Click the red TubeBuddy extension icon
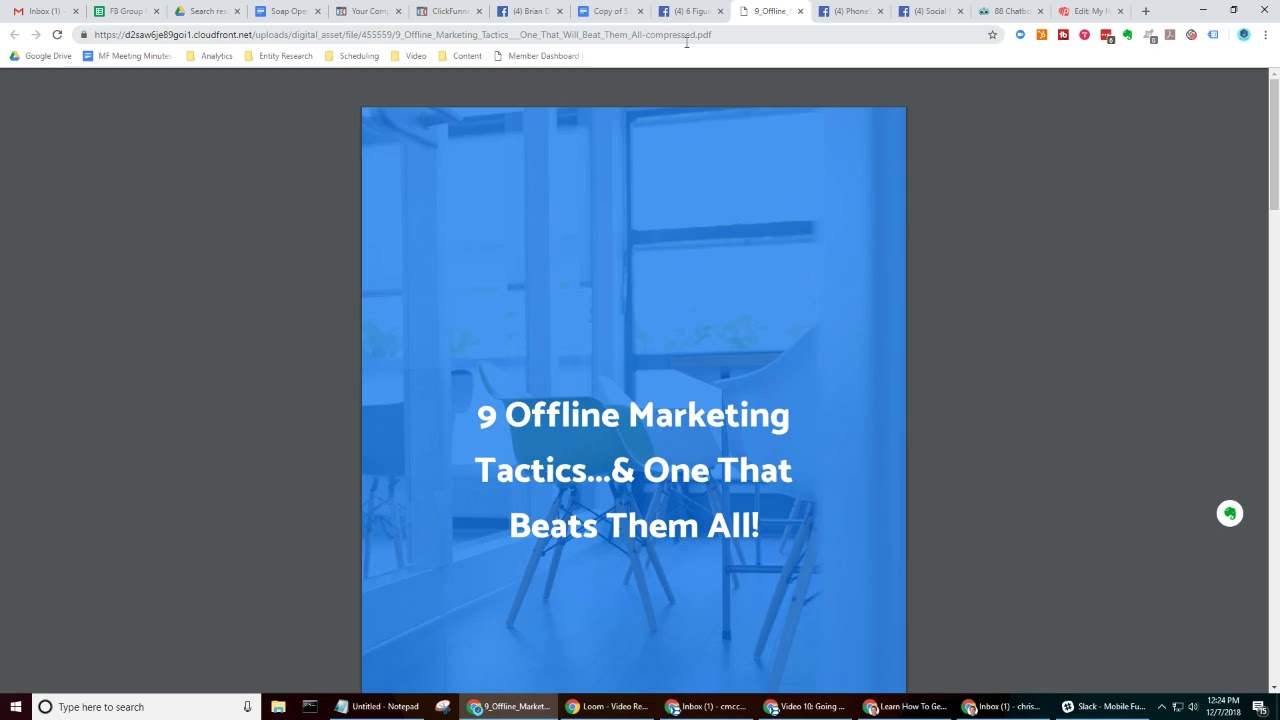The height and width of the screenshot is (720, 1280). click(x=1063, y=35)
